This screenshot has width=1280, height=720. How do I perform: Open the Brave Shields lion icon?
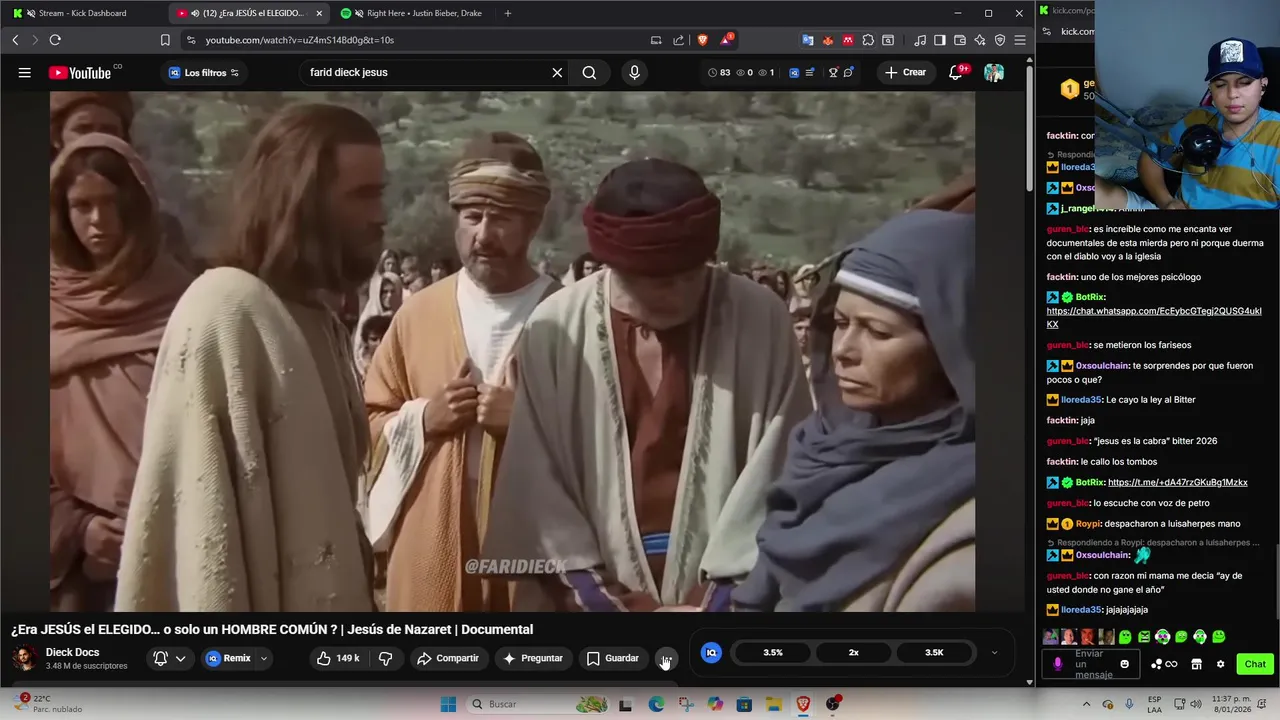click(x=702, y=40)
